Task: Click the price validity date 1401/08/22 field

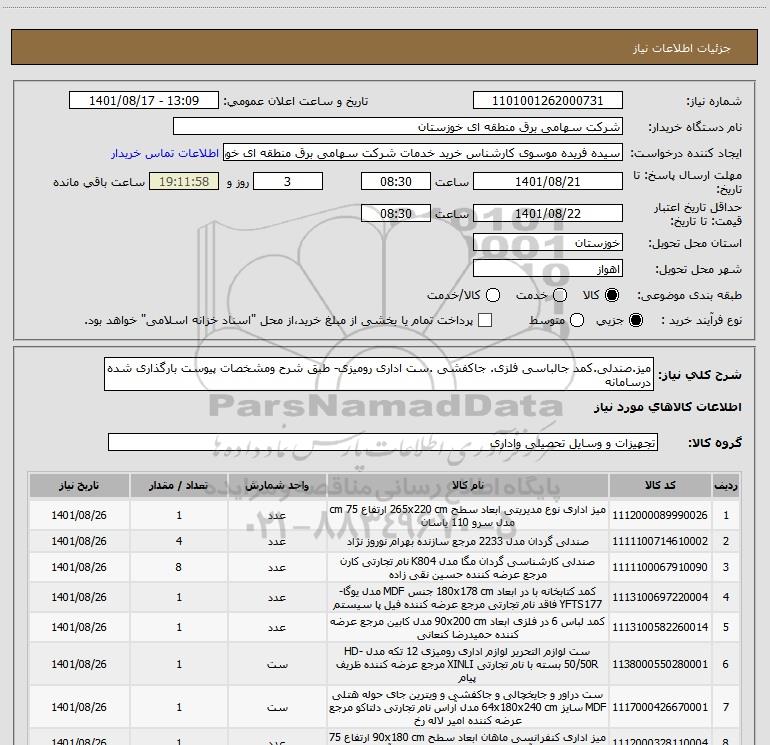Action: pyautogui.click(x=547, y=214)
